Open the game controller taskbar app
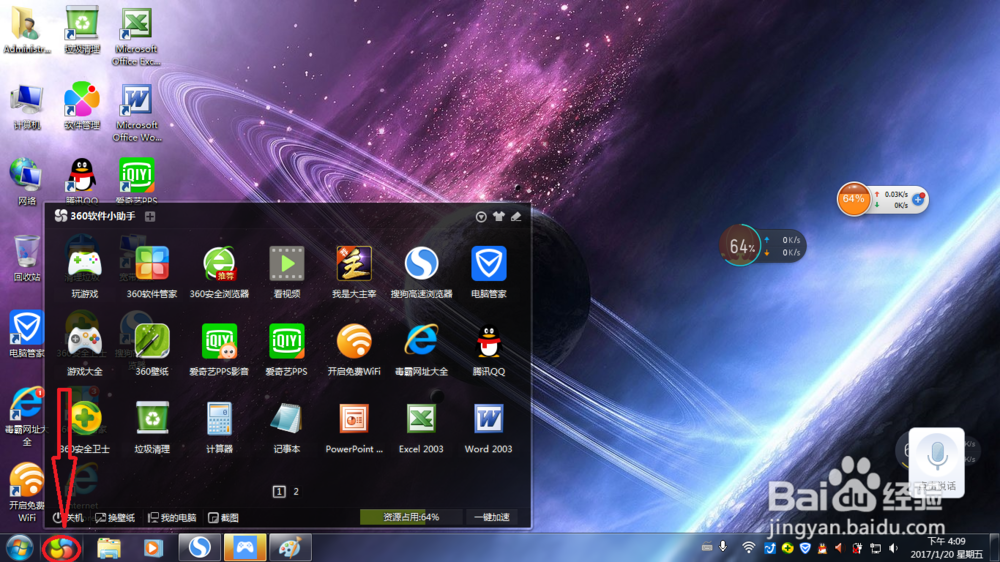Screen dimensions: 1000x562 (x=245, y=547)
